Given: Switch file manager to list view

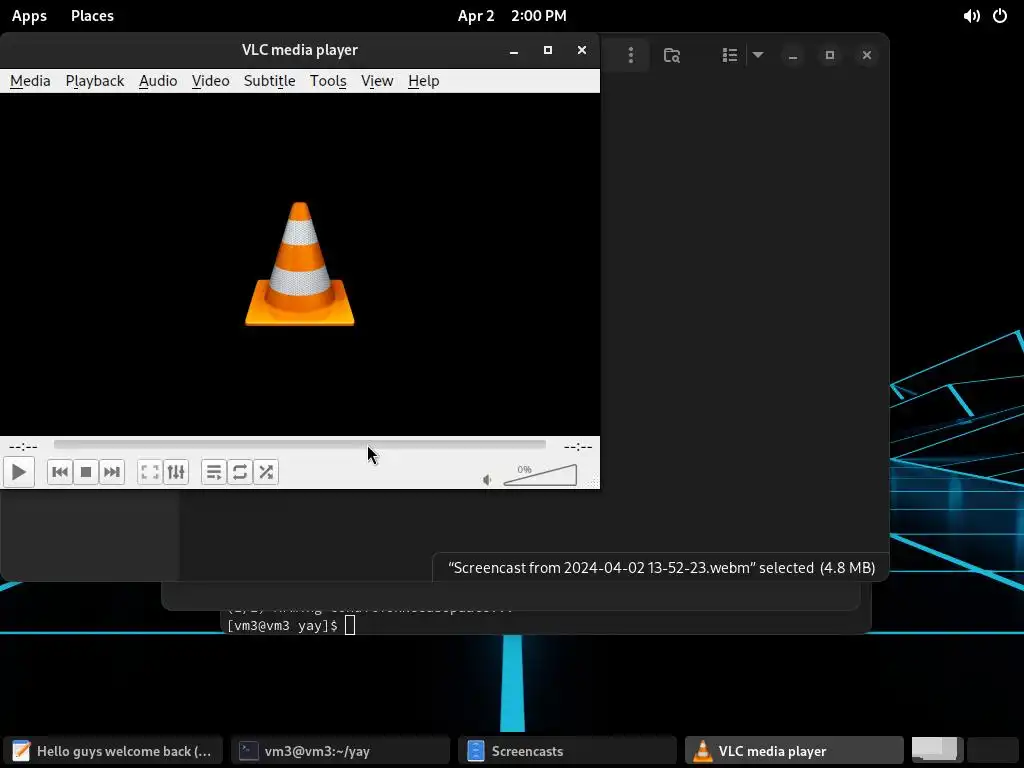Looking at the screenshot, I should [x=729, y=55].
